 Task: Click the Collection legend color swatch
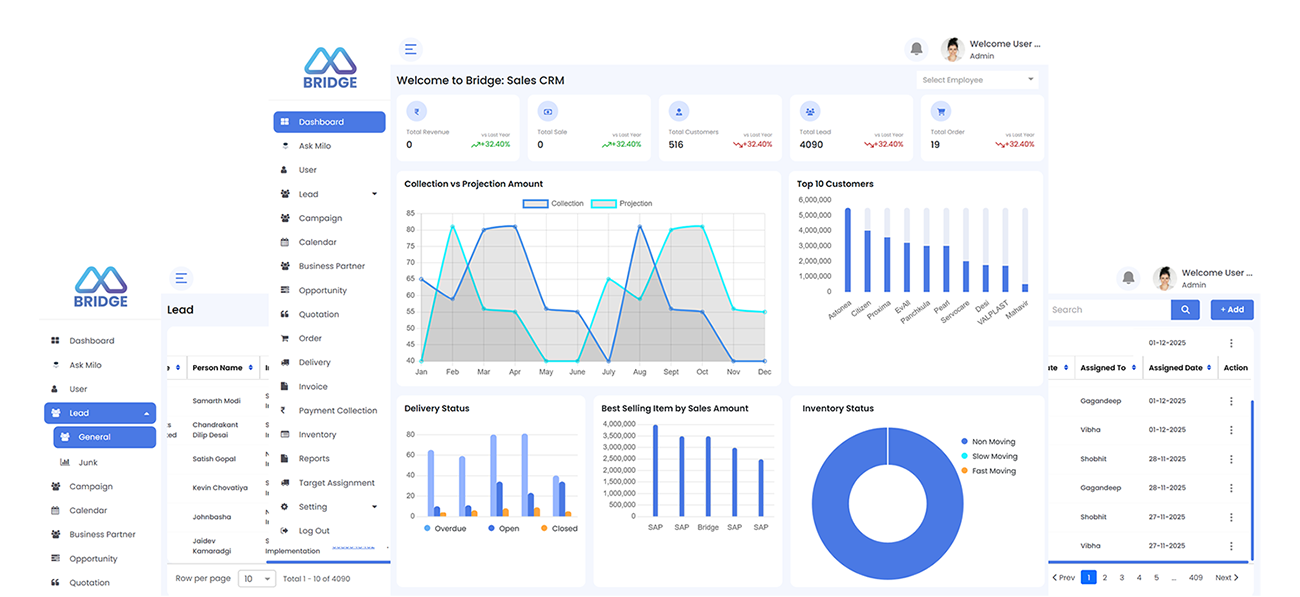(536, 204)
